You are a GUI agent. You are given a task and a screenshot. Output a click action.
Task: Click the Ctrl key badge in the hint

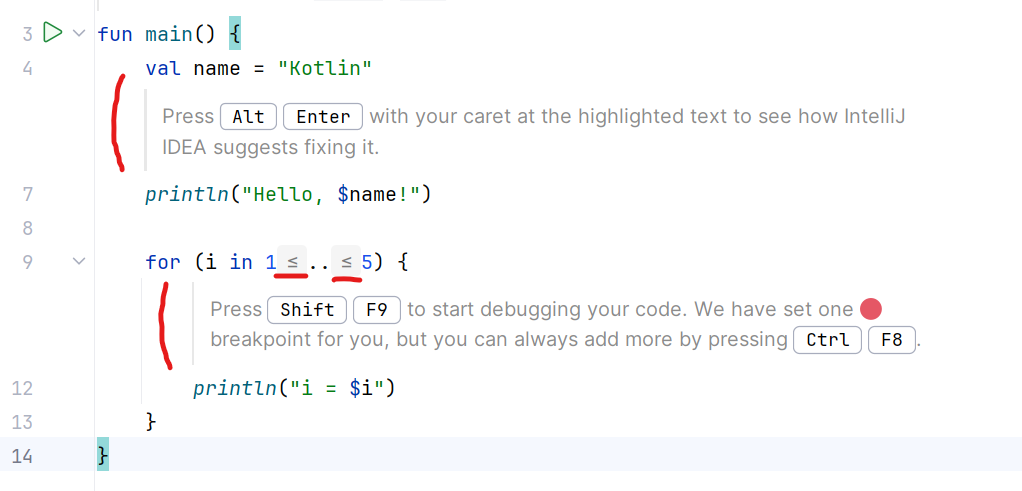pyautogui.click(x=827, y=340)
